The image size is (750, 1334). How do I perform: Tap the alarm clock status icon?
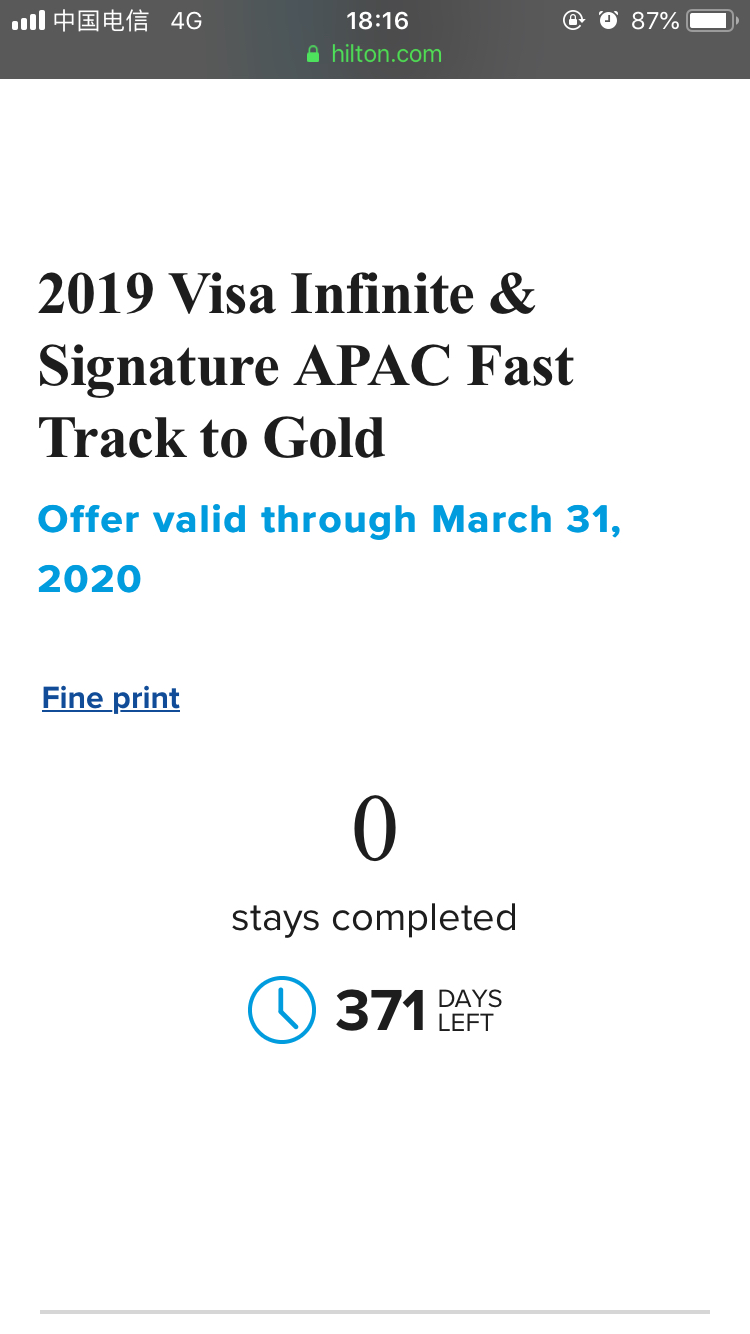coord(608,20)
